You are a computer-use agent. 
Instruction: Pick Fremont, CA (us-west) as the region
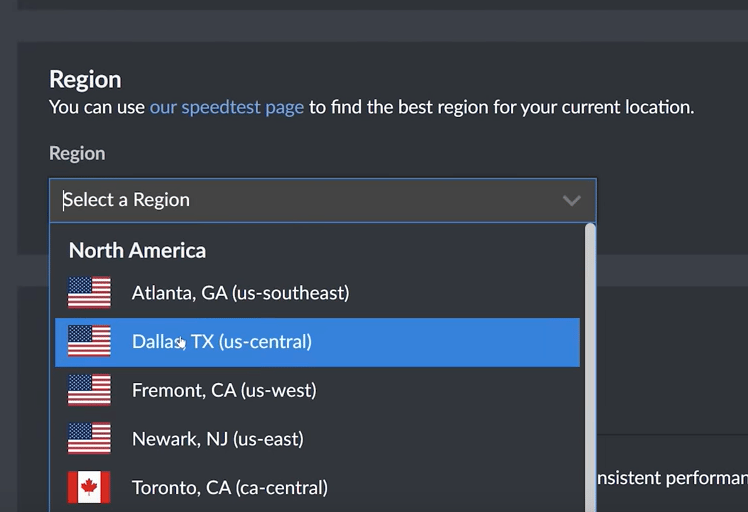pyautogui.click(x=224, y=390)
